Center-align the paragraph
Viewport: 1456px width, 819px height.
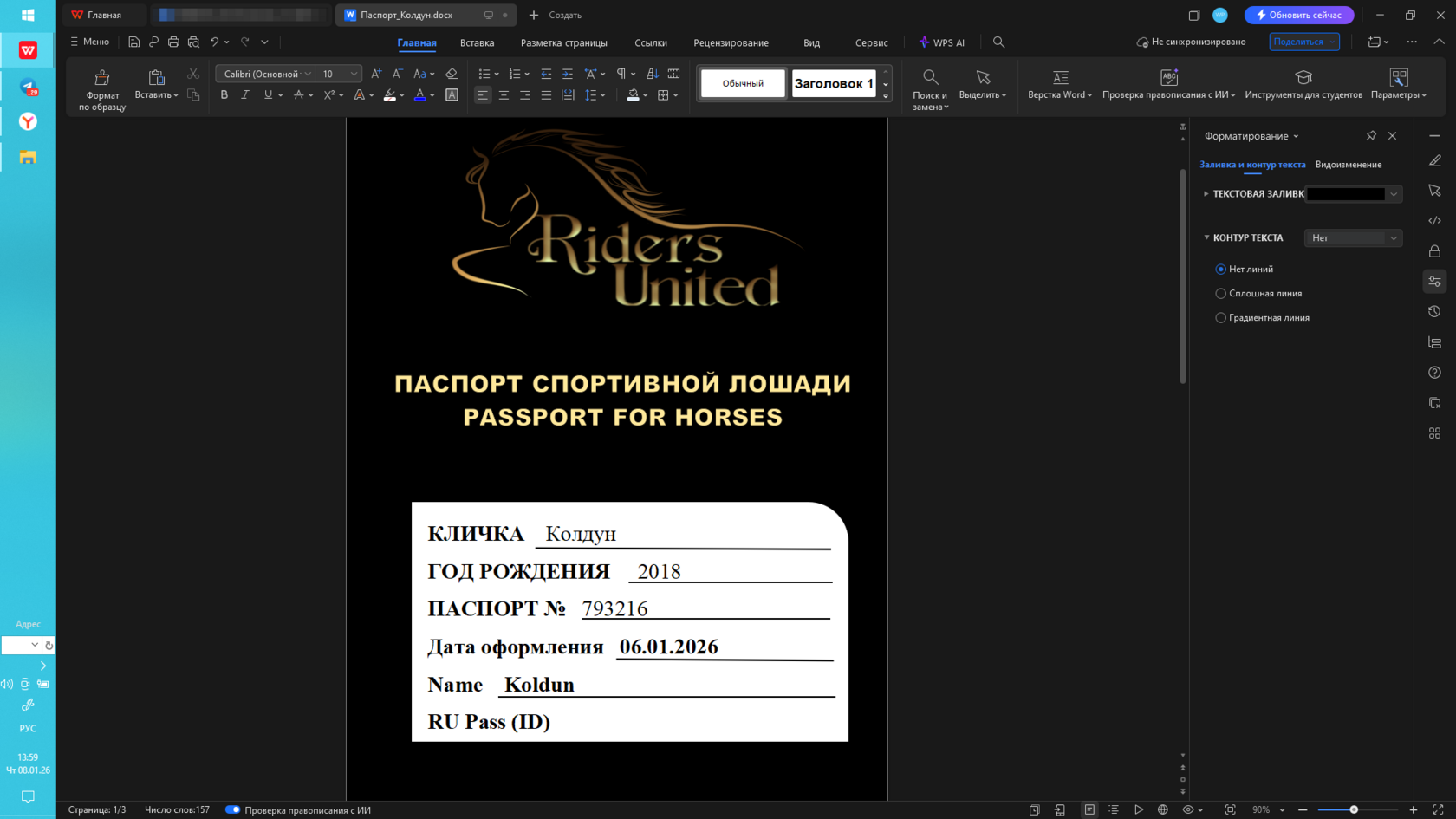pyautogui.click(x=504, y=95)
